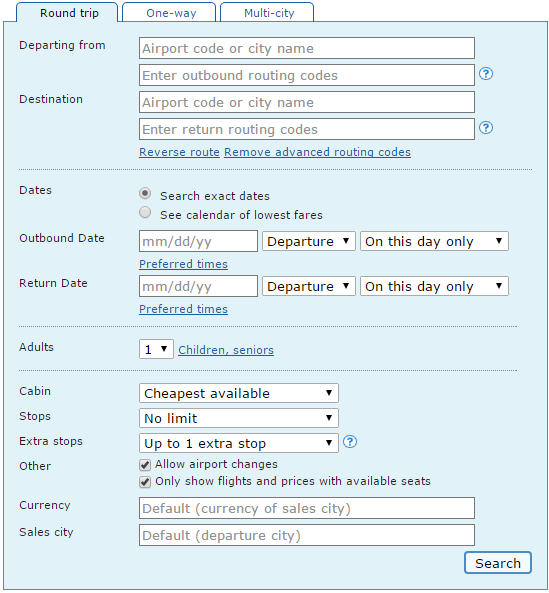Viewport: 549px width, 593px height.
Task: Open help for outbound routing codes
Action: coord(486,74)
